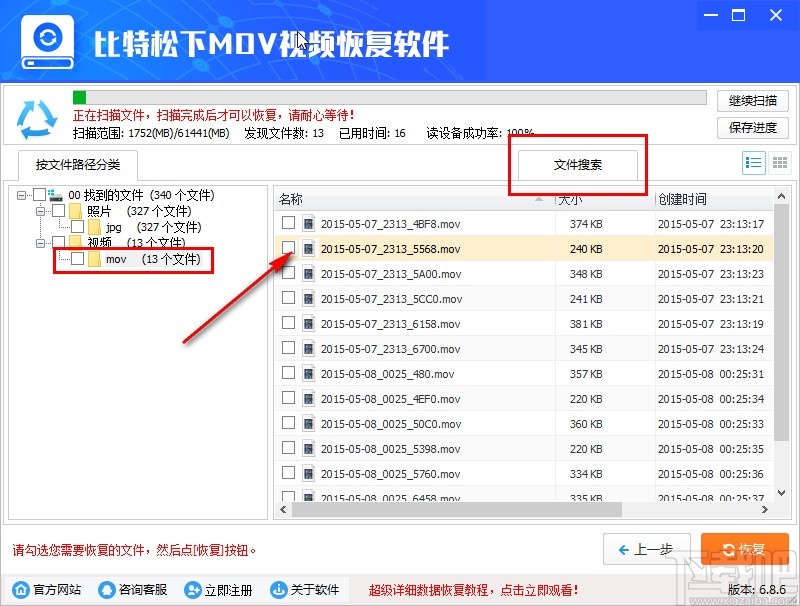The width and height of the screenshot is (800, 606).
Task: Tick the 00 找到的文件 root checkbox
Action: (x=39, y=194)
